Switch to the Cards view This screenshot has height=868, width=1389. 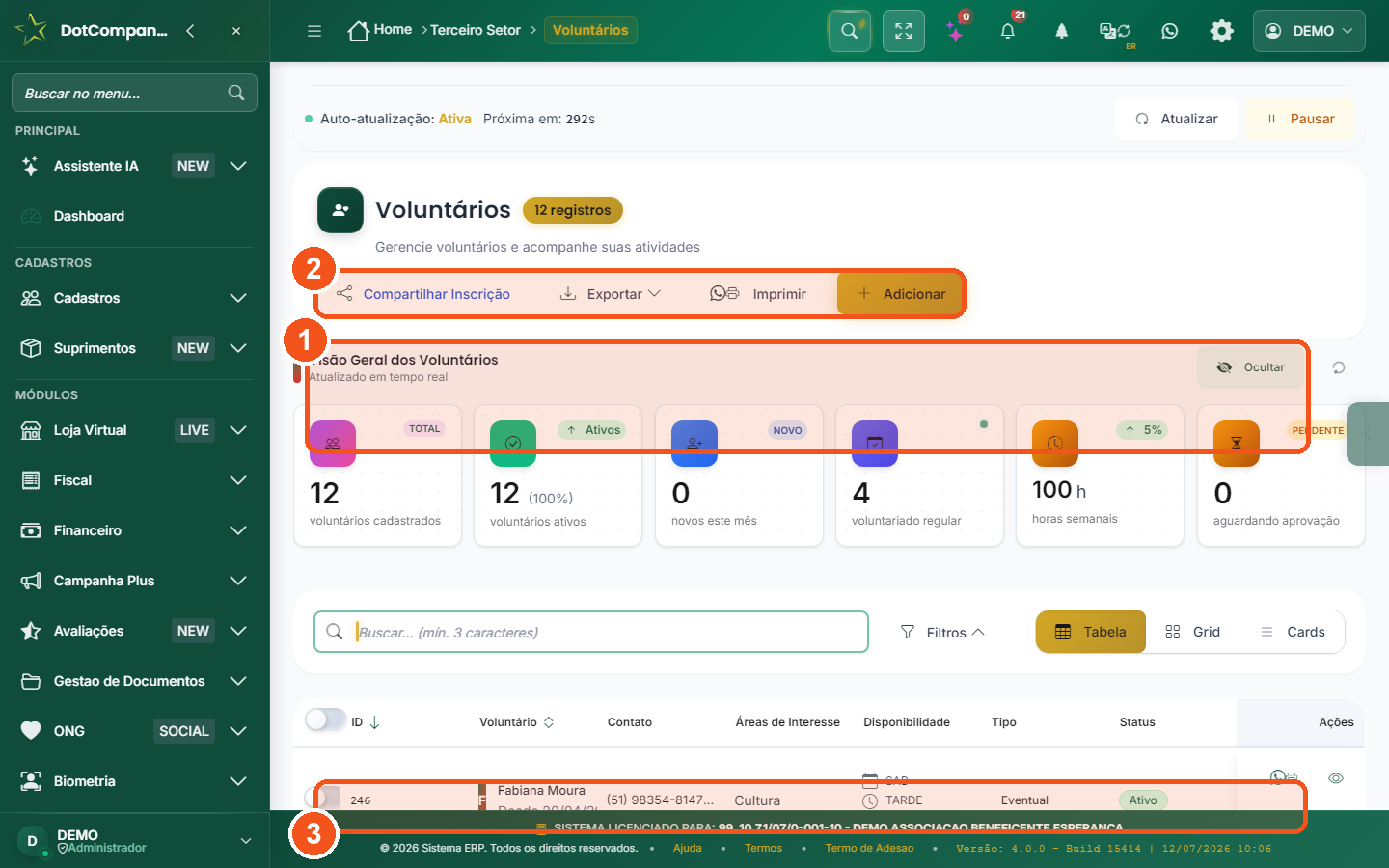tap(1293, 632)
